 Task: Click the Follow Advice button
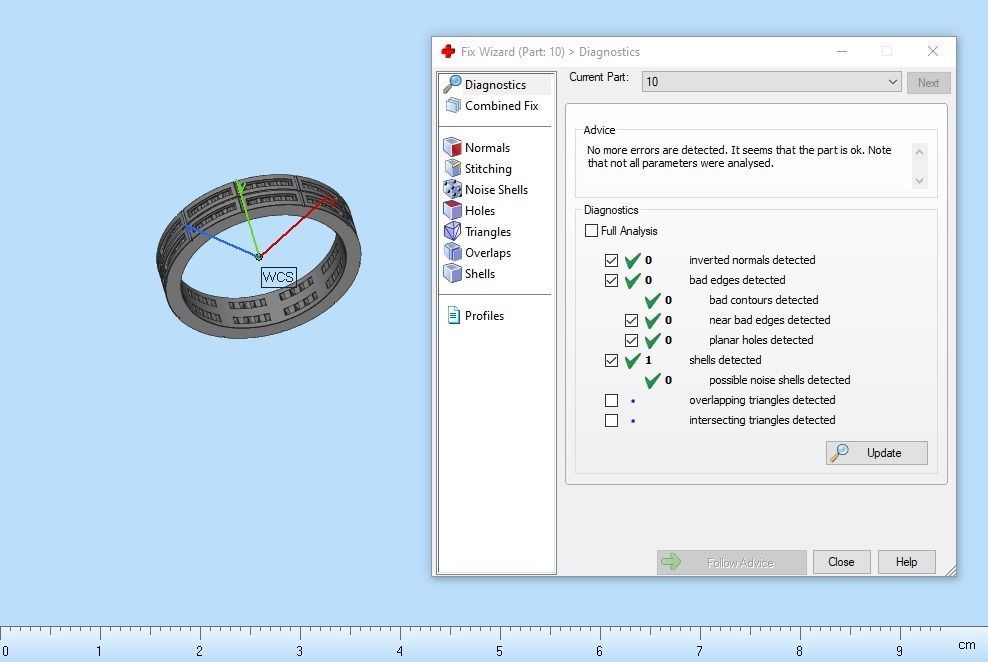click(x=732, y=562)
